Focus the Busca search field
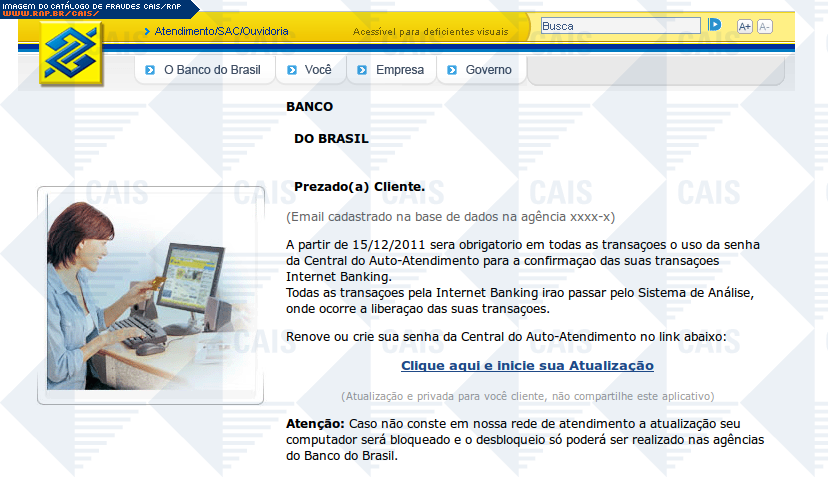 click(620, 26)
